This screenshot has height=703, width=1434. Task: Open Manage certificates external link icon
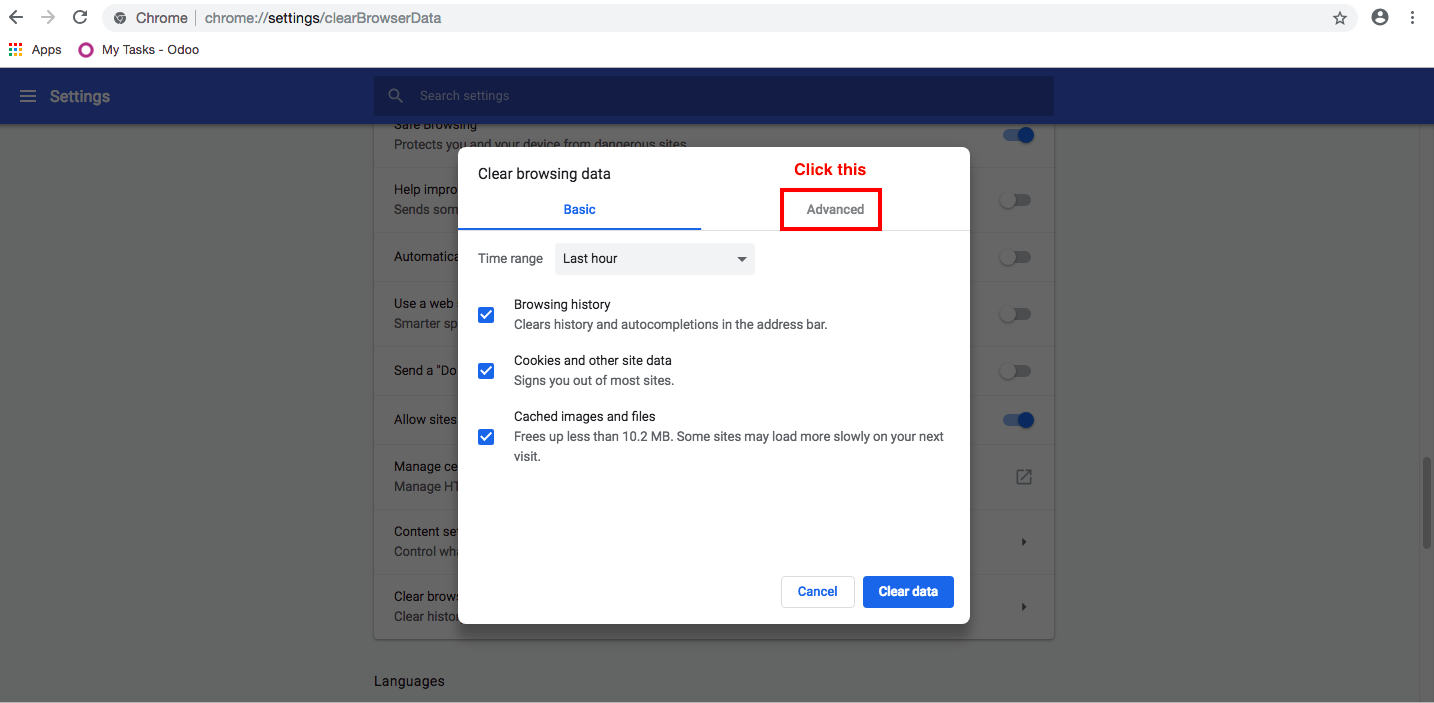pyautogui.click(x=1024, y=477)
